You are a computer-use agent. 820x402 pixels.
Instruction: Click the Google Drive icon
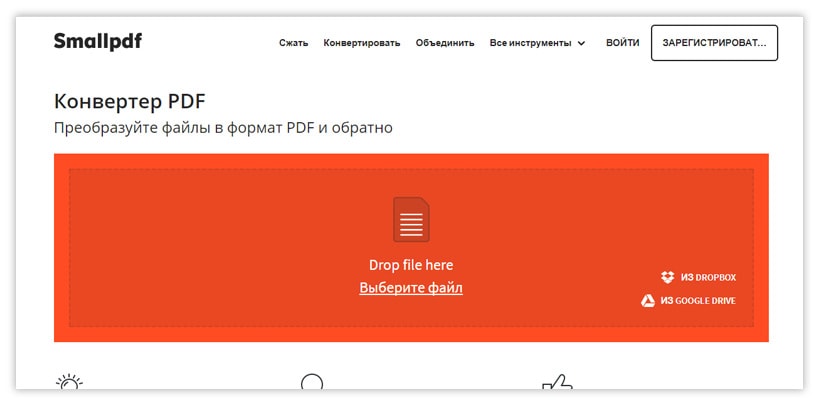coord(648,301)
